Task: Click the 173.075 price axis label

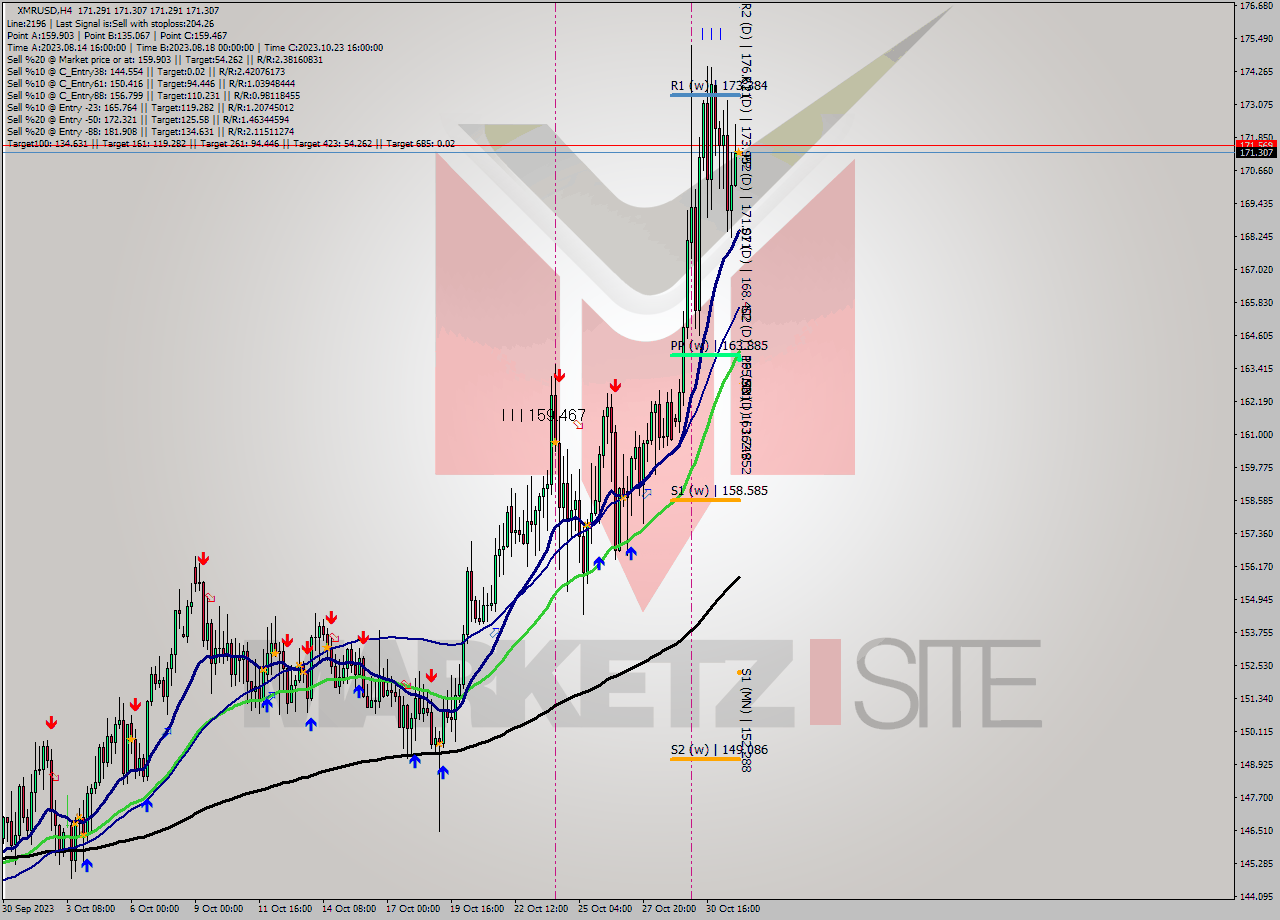Action: tap(1255, 105)
